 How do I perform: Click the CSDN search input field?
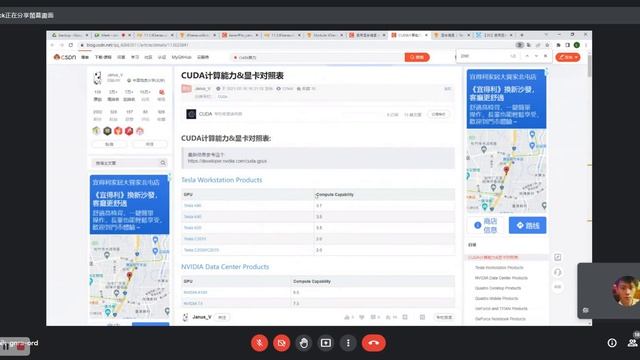[317, 58]
